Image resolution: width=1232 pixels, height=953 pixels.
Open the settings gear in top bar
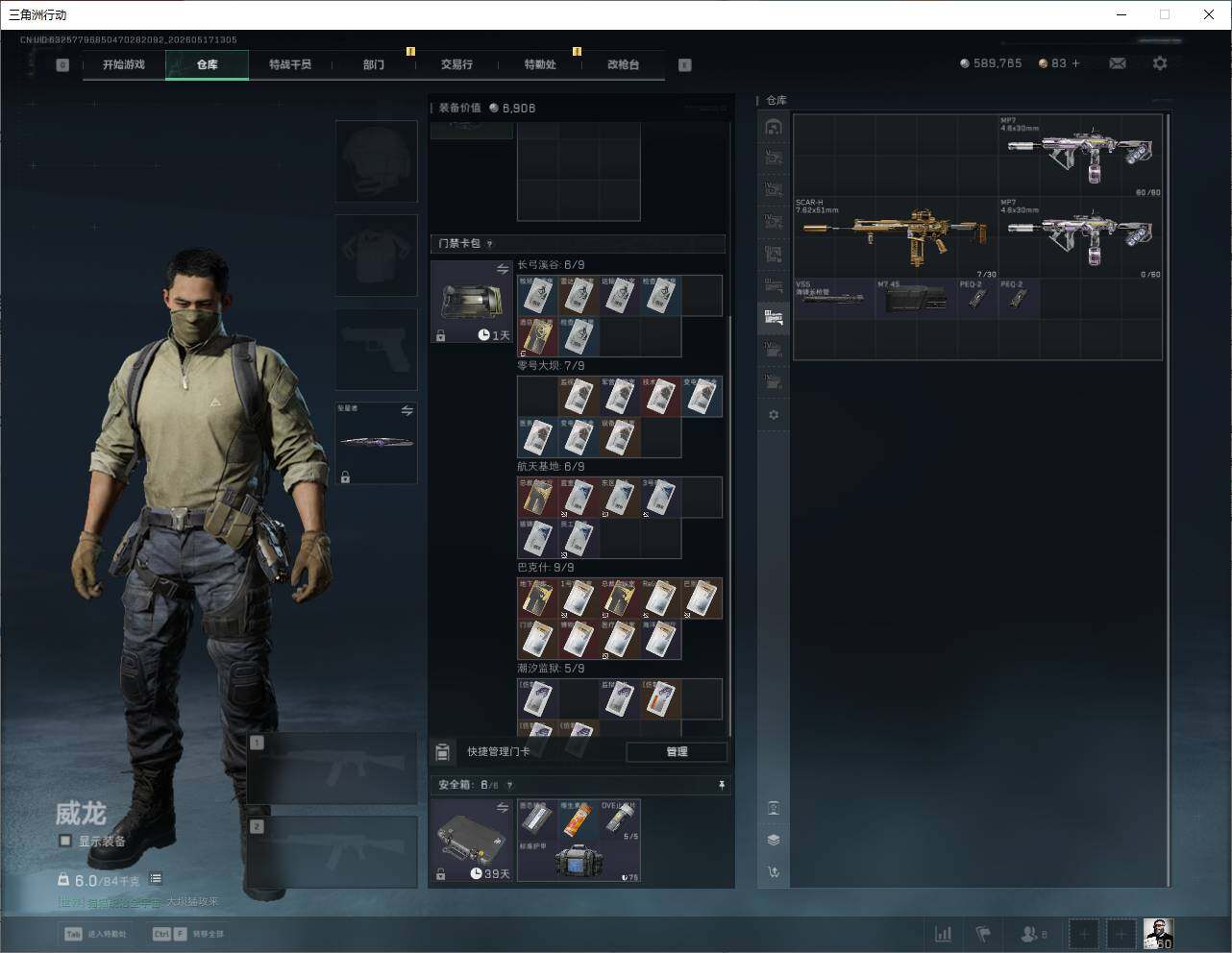(1160, 63)
